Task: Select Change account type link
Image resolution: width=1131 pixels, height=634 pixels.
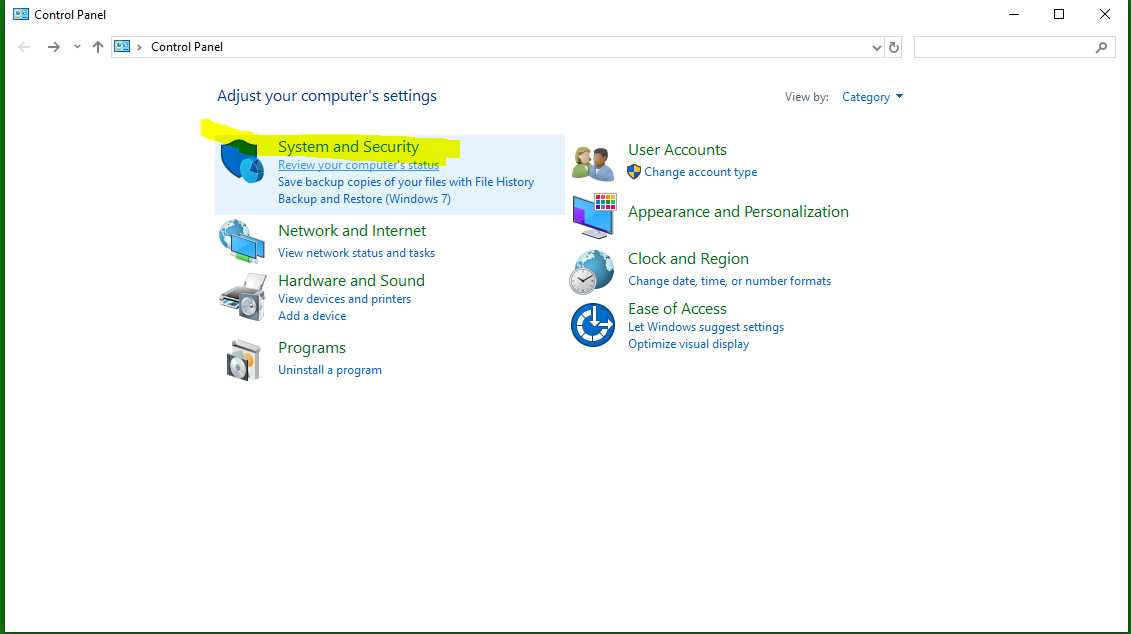Action: click(x=700, y=172)
